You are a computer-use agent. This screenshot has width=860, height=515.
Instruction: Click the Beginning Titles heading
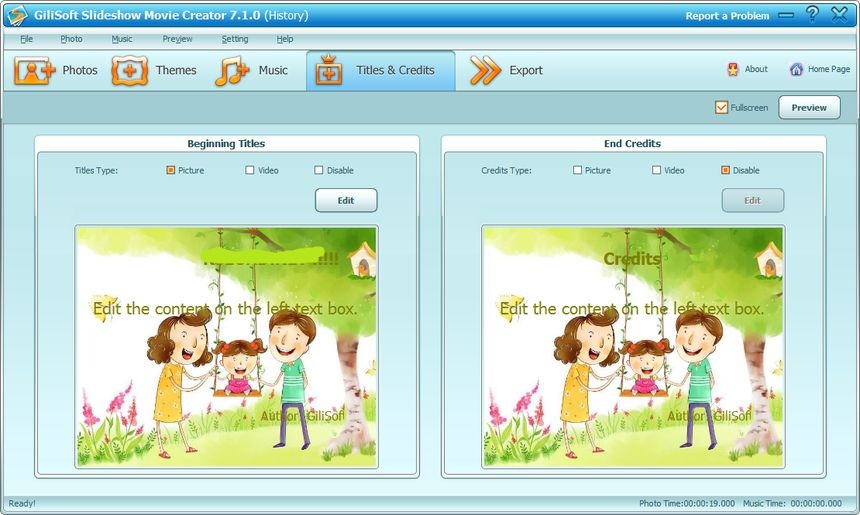(226, 144)
